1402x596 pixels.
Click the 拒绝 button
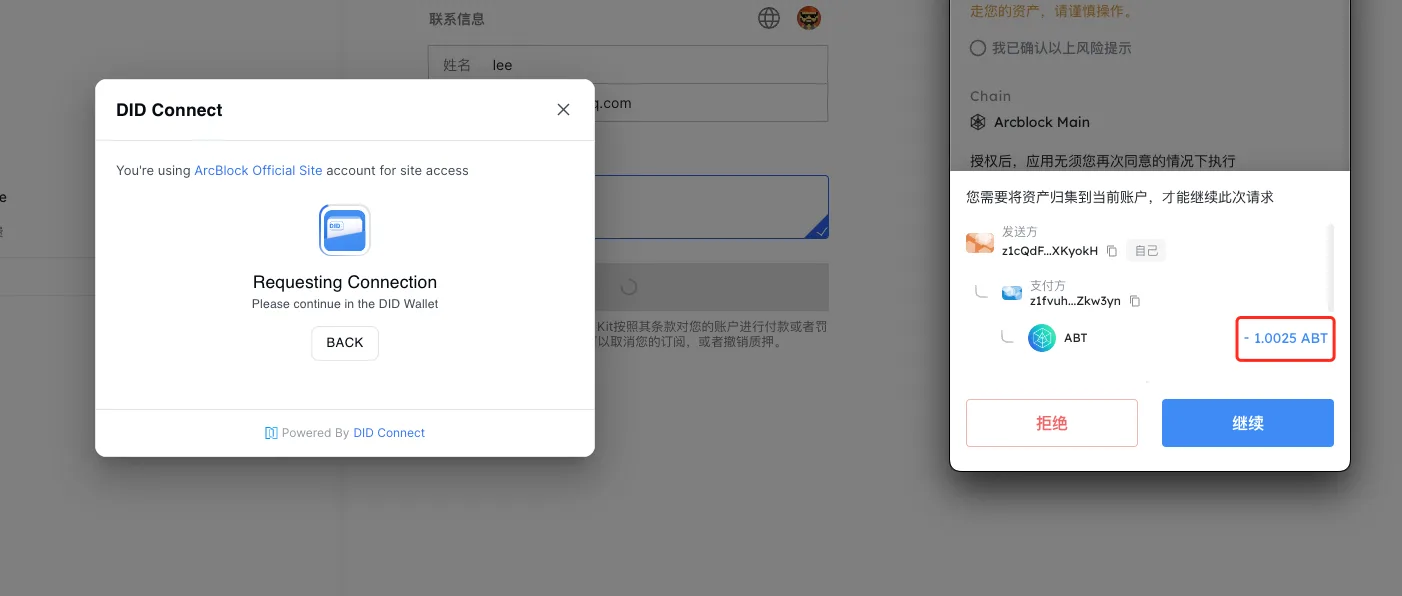1052,423
